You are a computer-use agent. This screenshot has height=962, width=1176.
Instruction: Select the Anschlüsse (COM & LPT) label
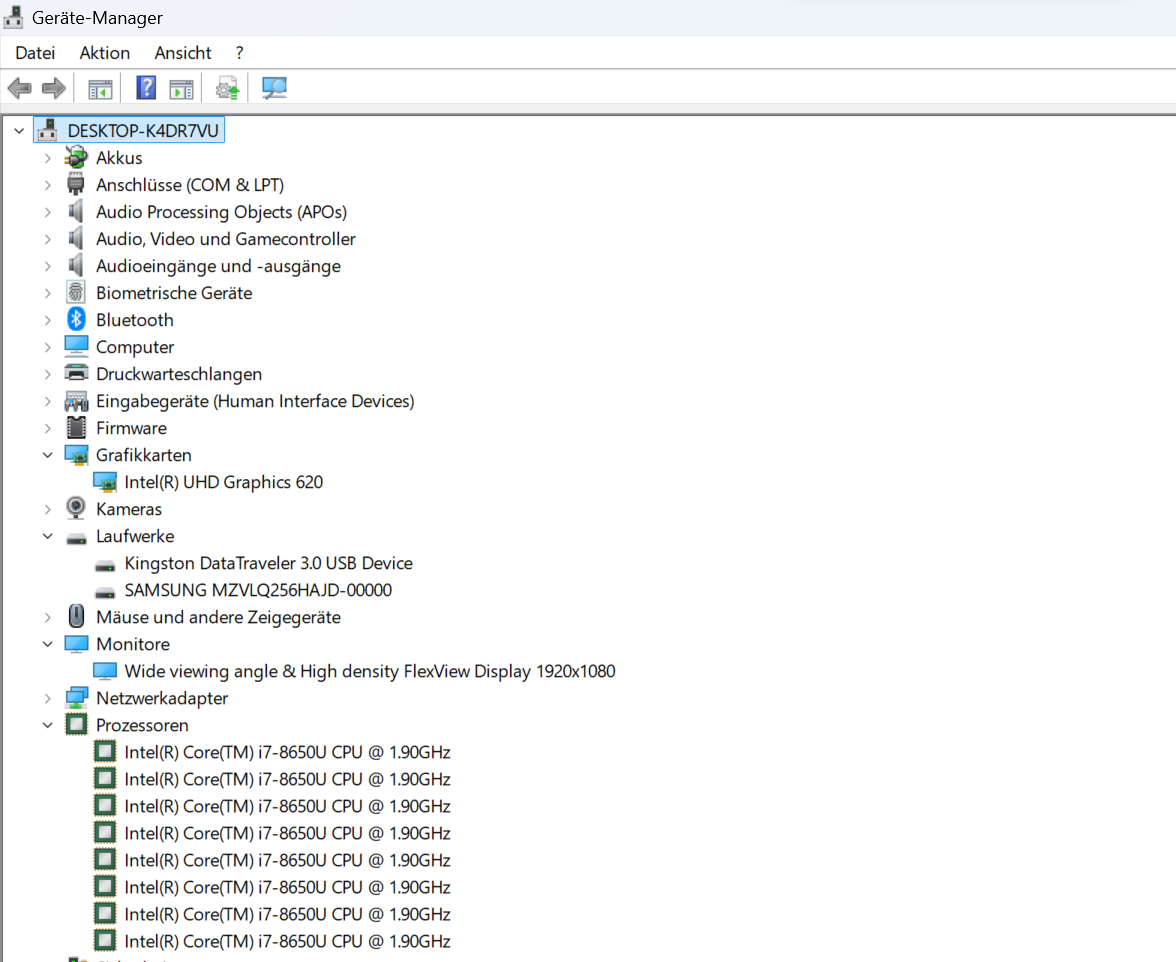point(190,184)
